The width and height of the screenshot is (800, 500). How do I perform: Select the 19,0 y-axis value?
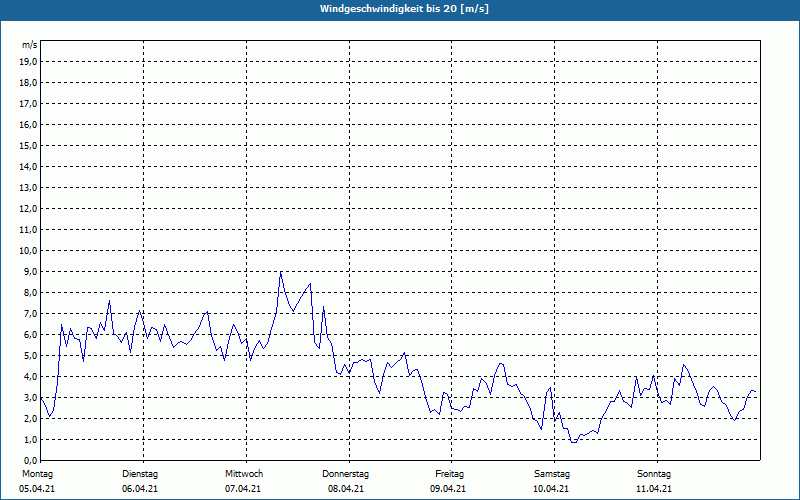29,62
